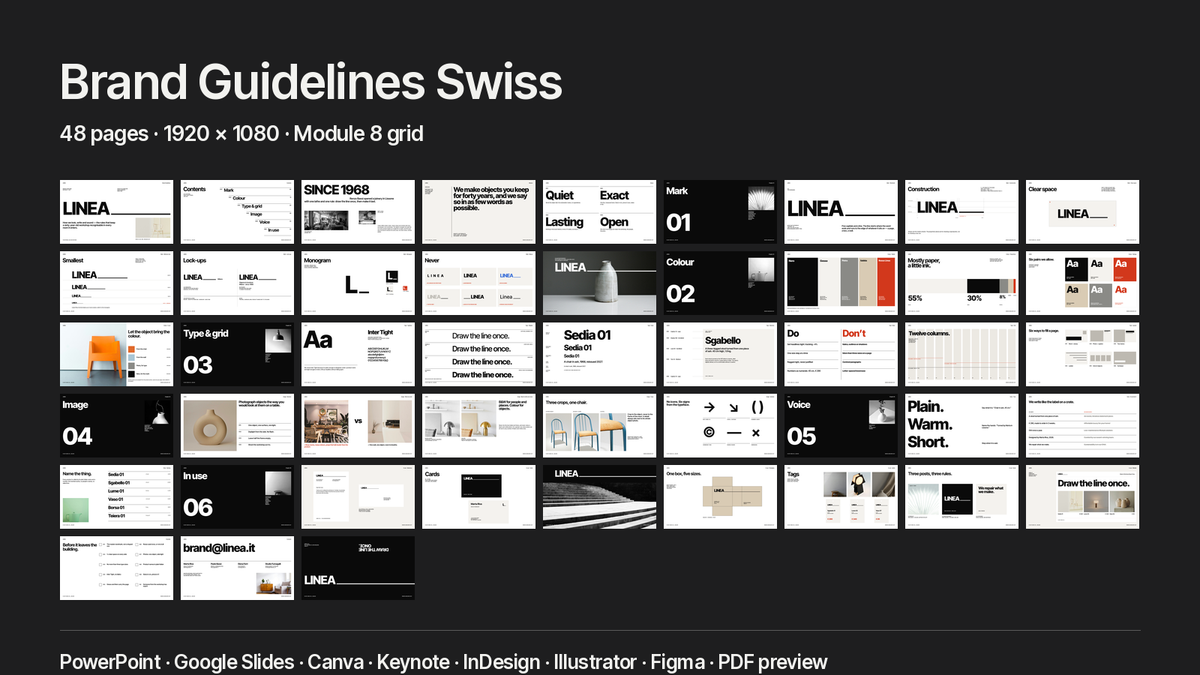
Task: Open the Contents slide thumbnail
Action: click(237, 212)
